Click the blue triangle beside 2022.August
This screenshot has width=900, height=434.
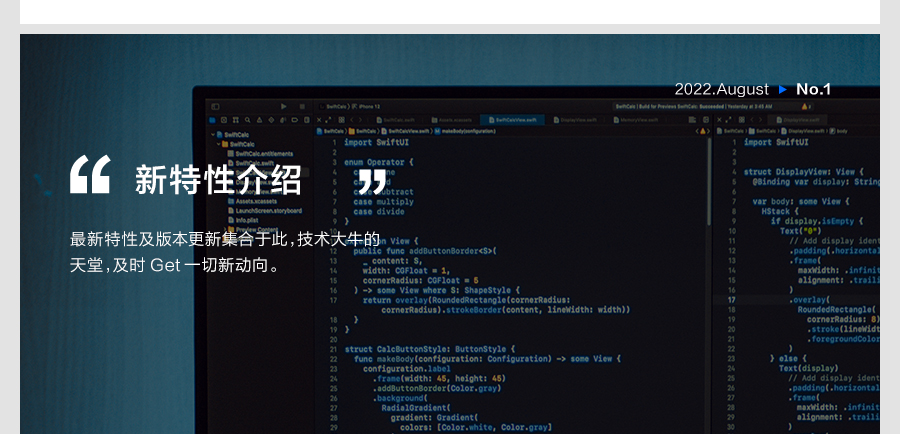point(783,90)
